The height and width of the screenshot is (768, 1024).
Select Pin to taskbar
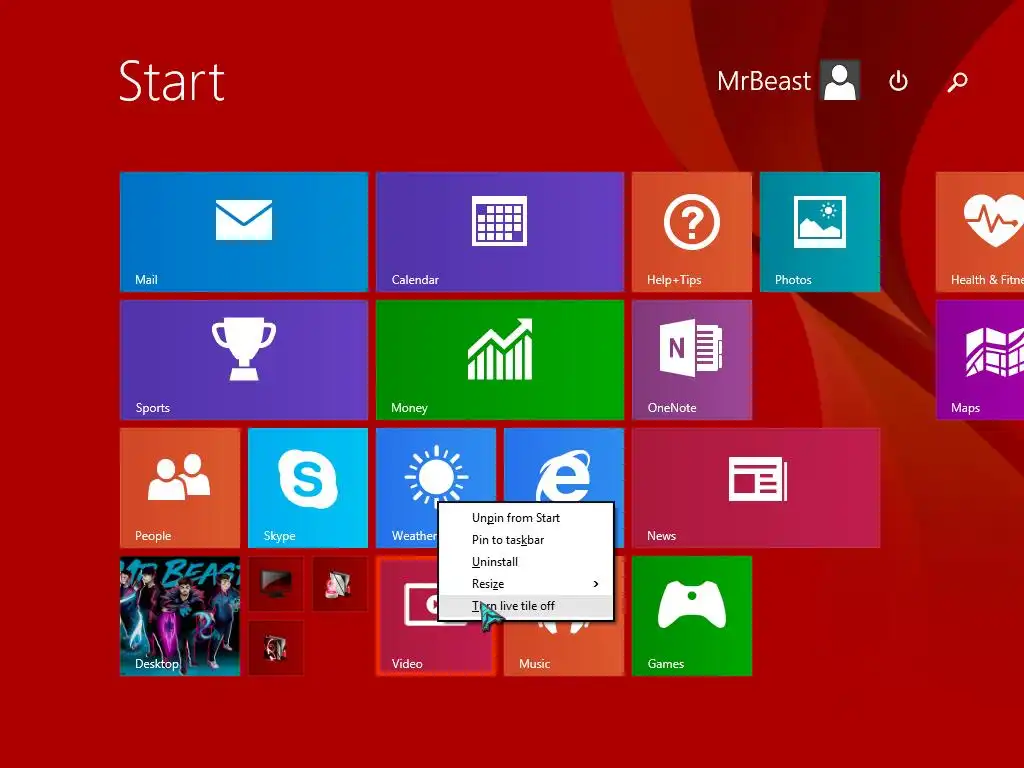(526, 540)
